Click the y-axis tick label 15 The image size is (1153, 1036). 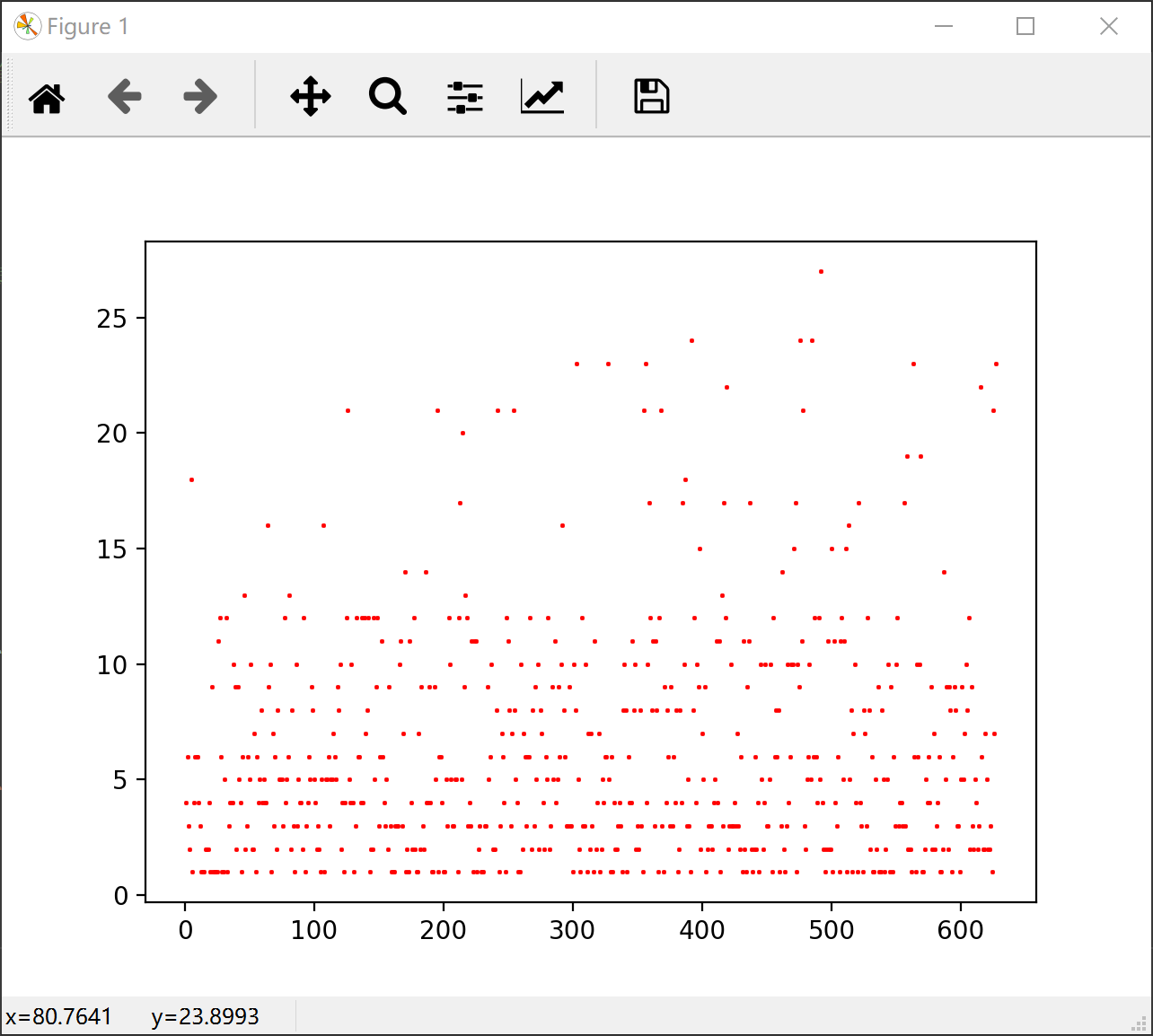pos(111,549)
